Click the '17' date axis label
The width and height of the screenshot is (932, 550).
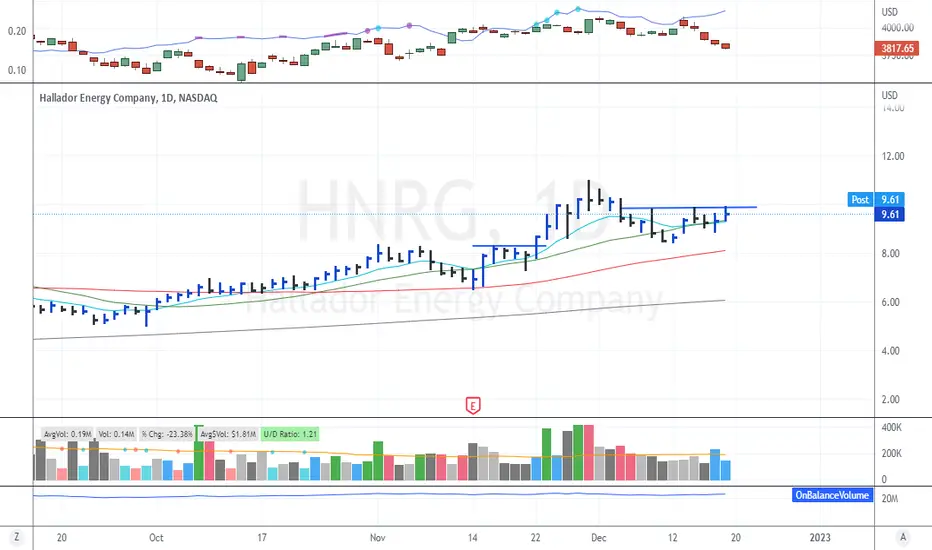coord(262,538)
